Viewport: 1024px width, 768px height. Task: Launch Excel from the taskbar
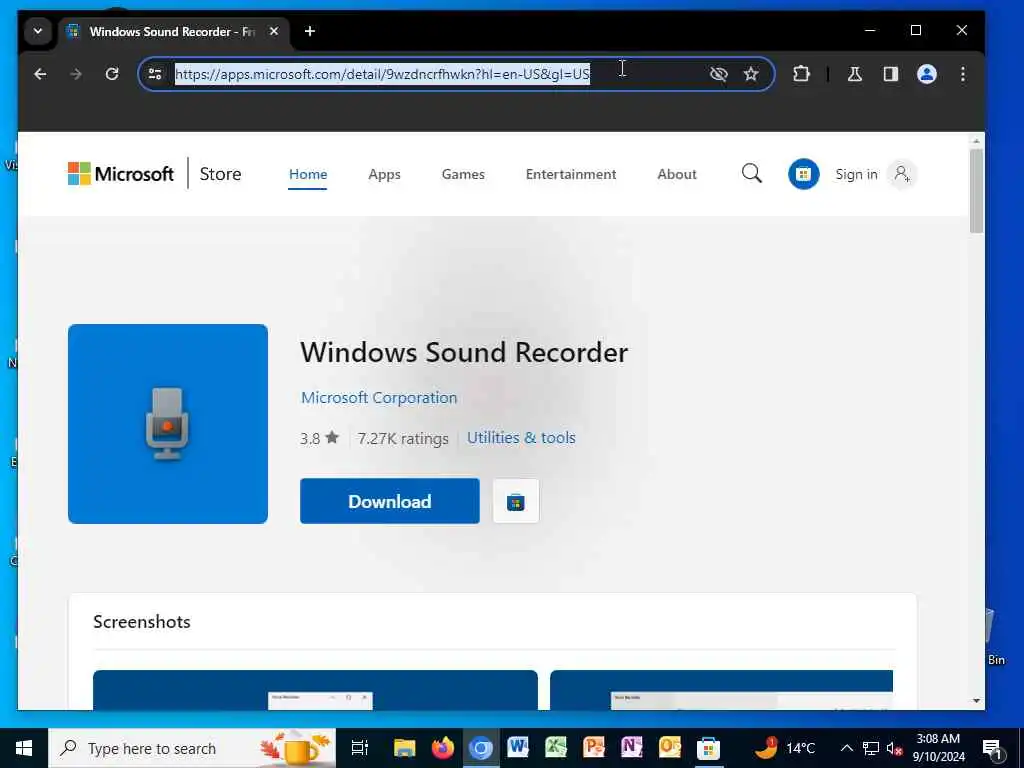556,748
